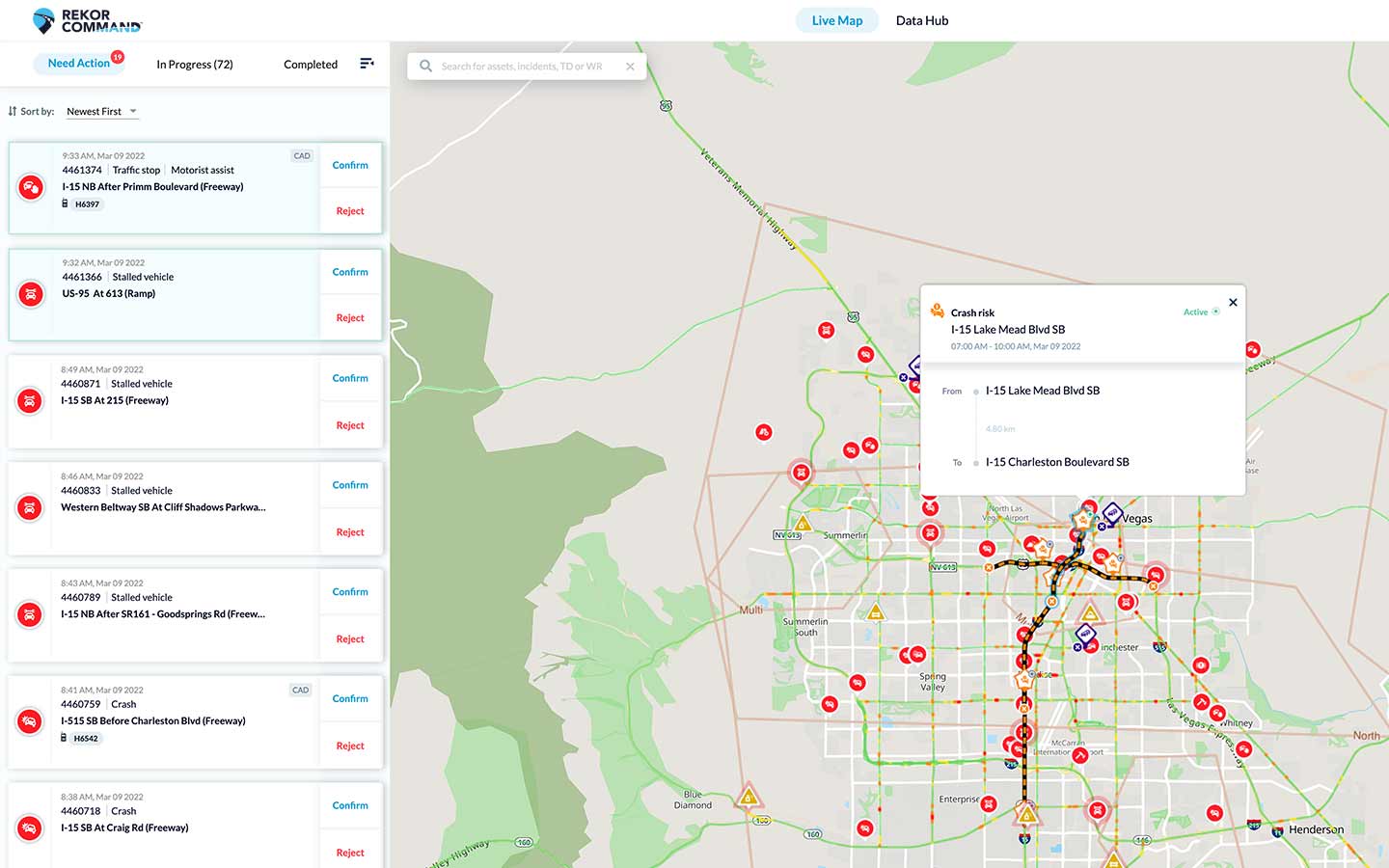Click the purple diamond marker near Winchester

click(1085, 634)
